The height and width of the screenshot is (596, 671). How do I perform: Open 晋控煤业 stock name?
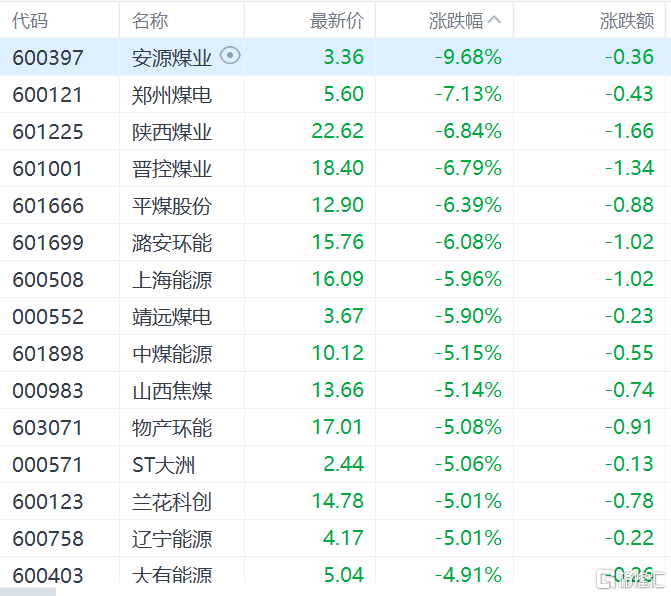[172, 169]
